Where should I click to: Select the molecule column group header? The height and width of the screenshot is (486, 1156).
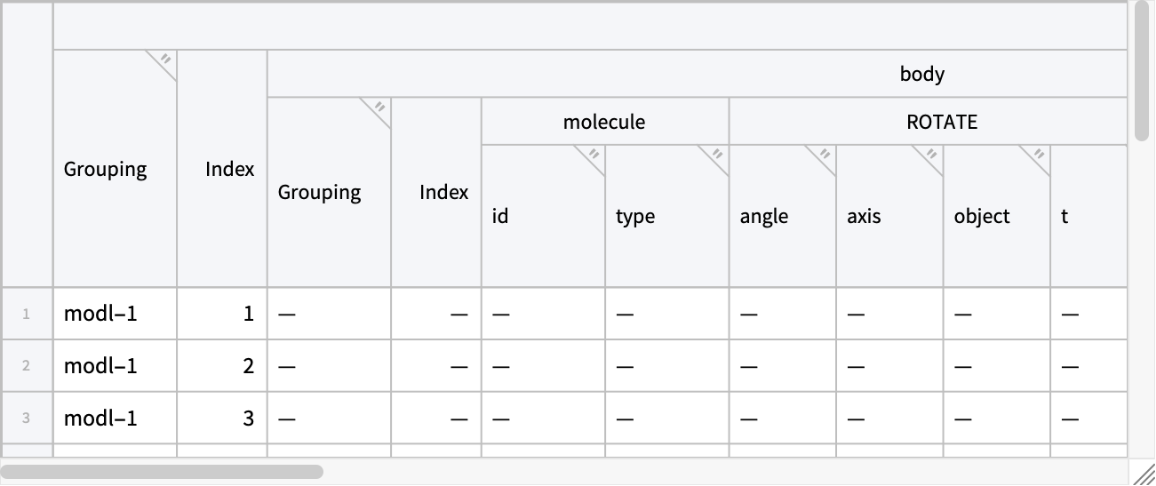click(x=604, y=123)
